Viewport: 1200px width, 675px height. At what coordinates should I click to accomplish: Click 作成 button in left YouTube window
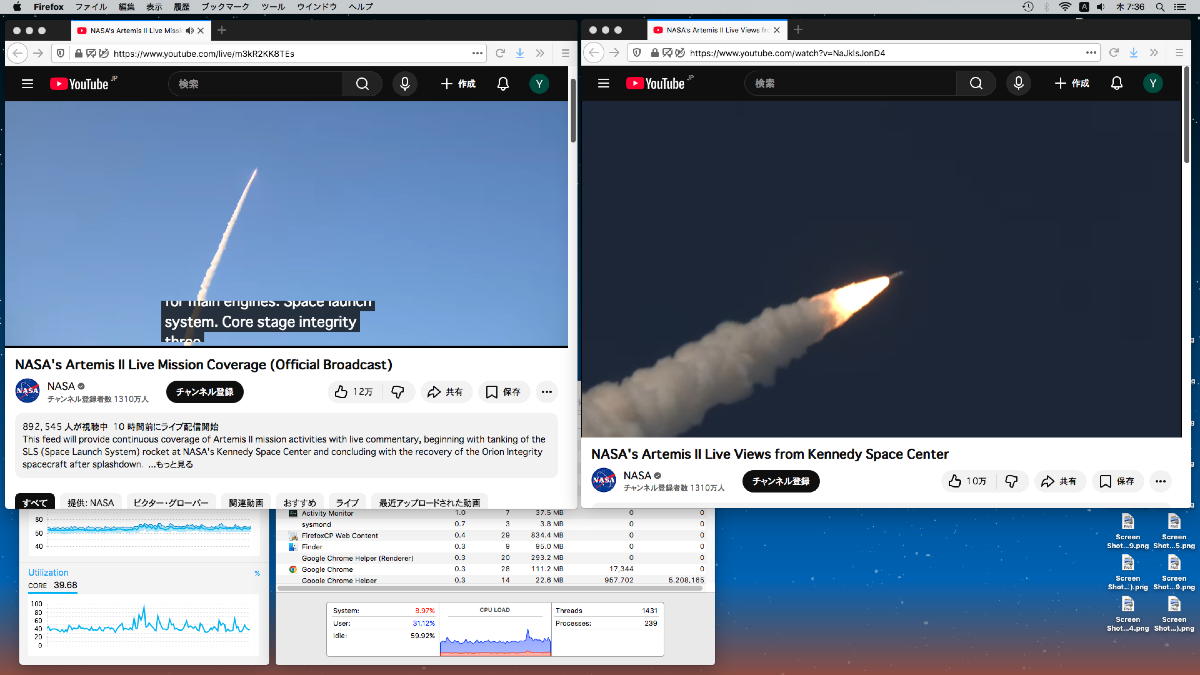pos(458,84)
